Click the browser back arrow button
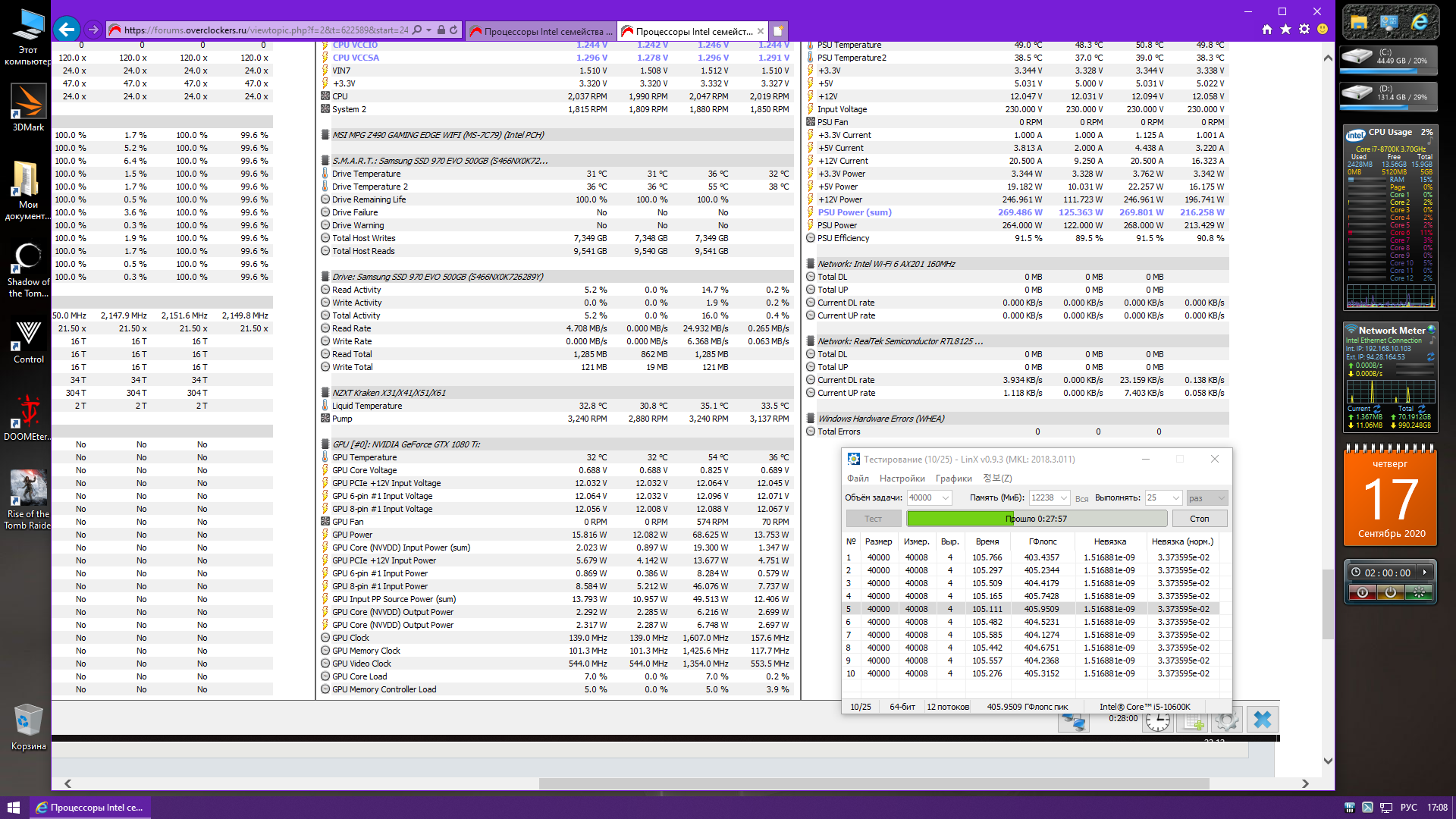1456x819 pixels. 67,30
